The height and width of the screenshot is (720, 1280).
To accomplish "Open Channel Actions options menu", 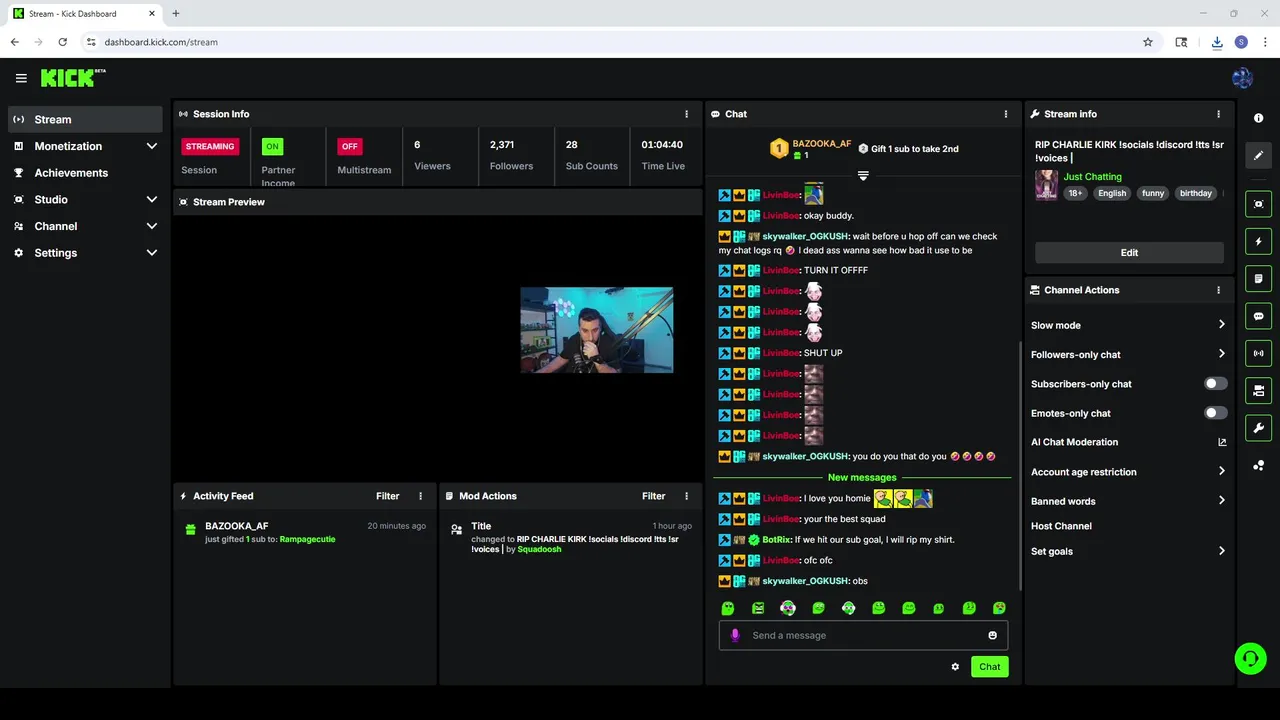I will pos(1218,290).
